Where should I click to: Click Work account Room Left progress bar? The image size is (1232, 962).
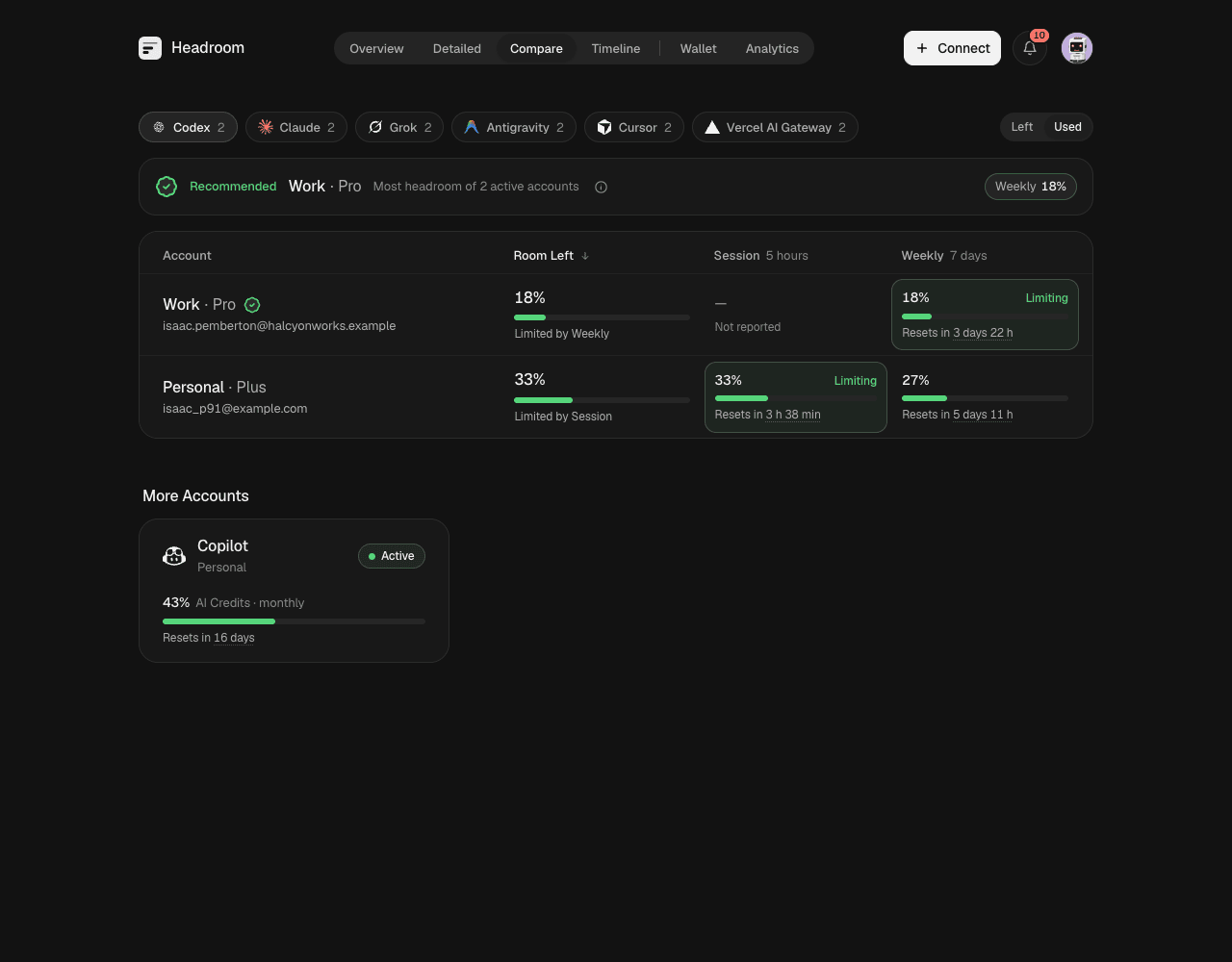tap(602, 317)
